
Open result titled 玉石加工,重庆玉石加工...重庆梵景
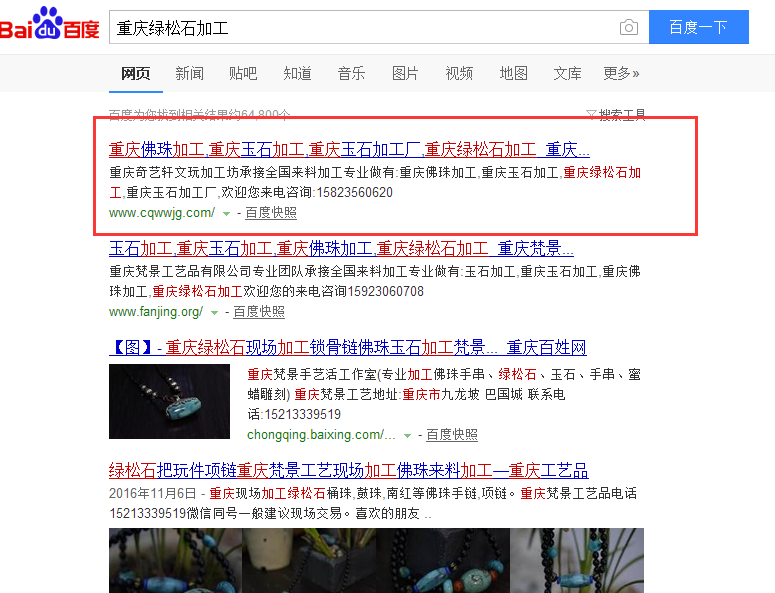[x=341, y=248]
